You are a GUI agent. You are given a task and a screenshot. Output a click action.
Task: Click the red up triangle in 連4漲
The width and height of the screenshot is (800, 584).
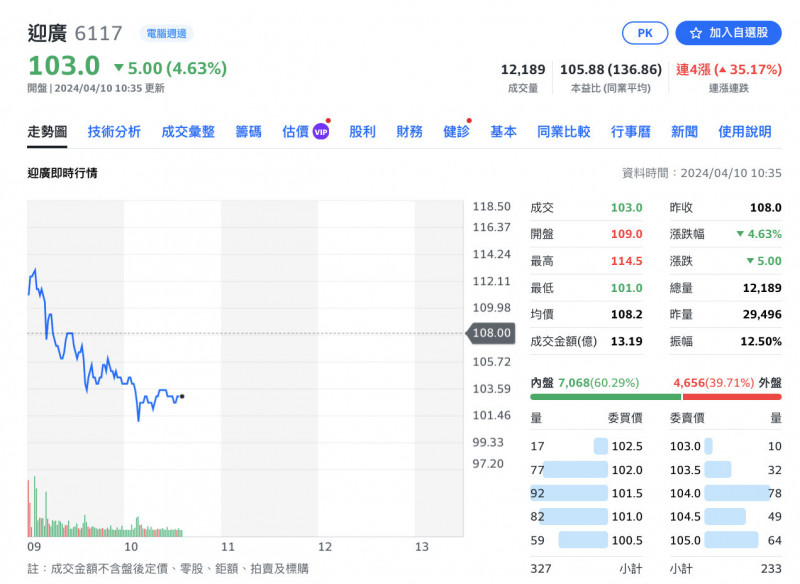[x=722, y=70]
